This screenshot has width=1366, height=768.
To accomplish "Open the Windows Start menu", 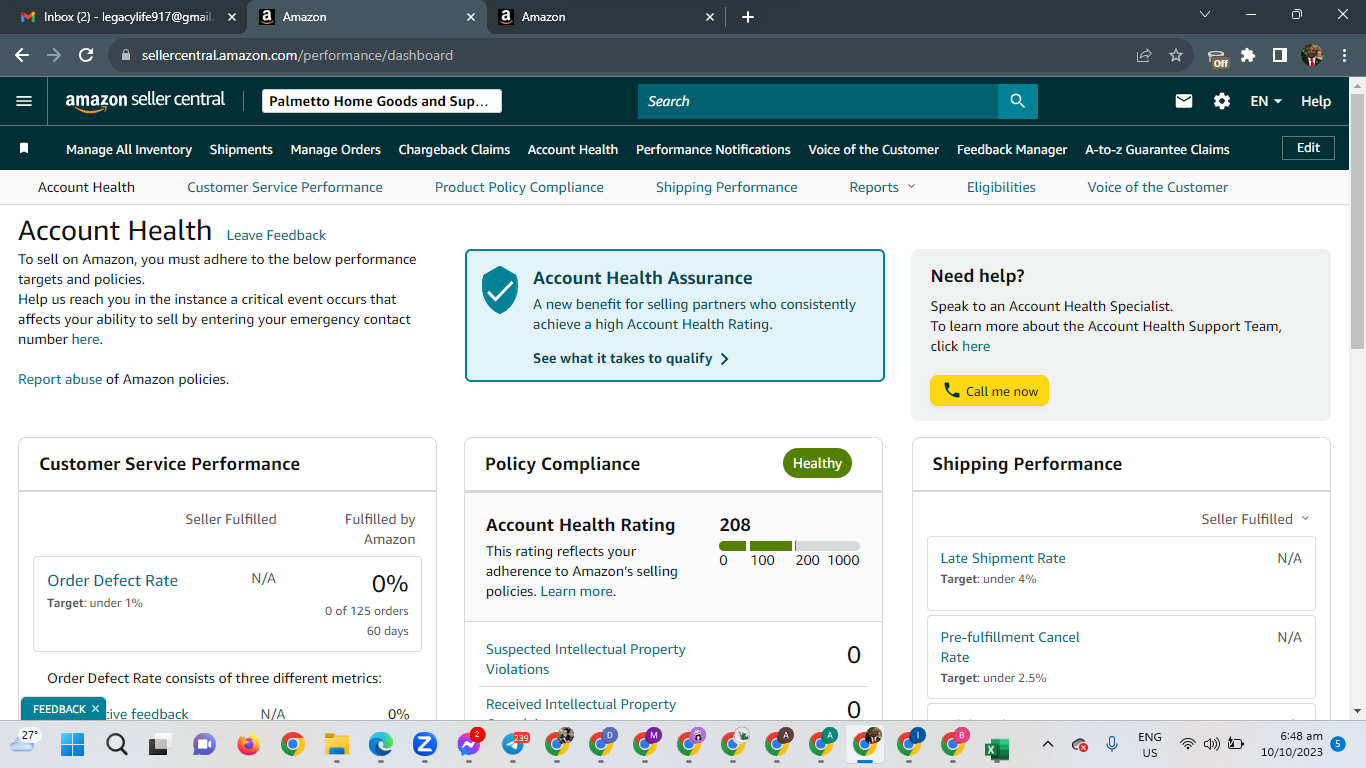I will click(72, 745).
